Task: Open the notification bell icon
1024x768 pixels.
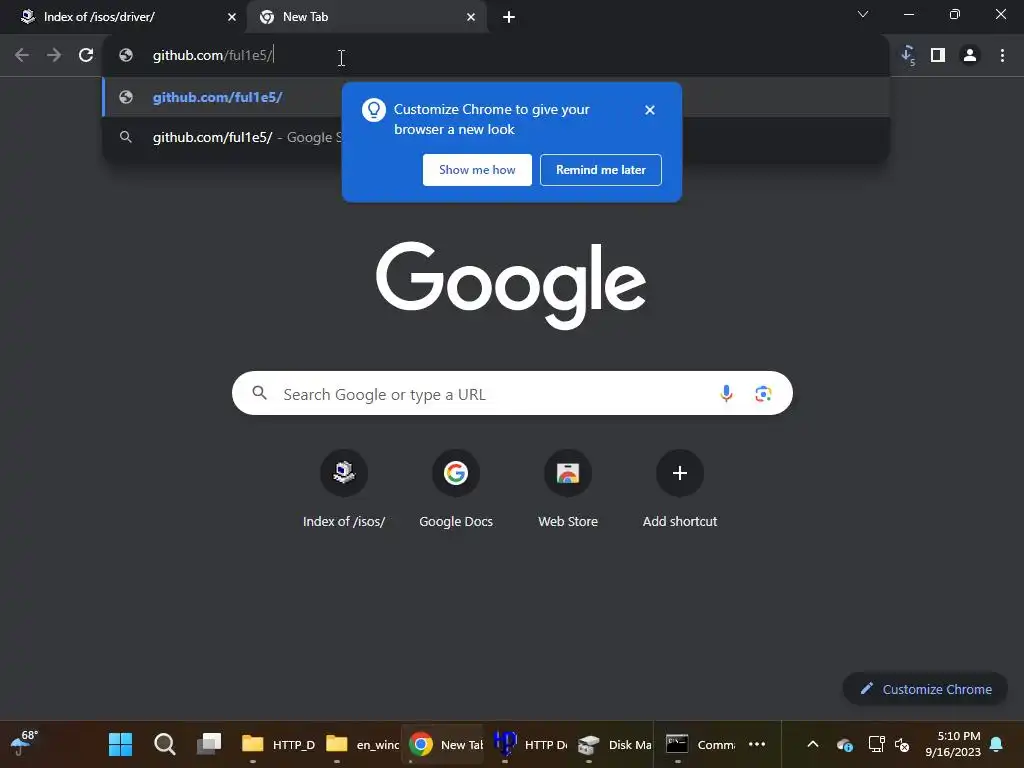Action: 996,744
